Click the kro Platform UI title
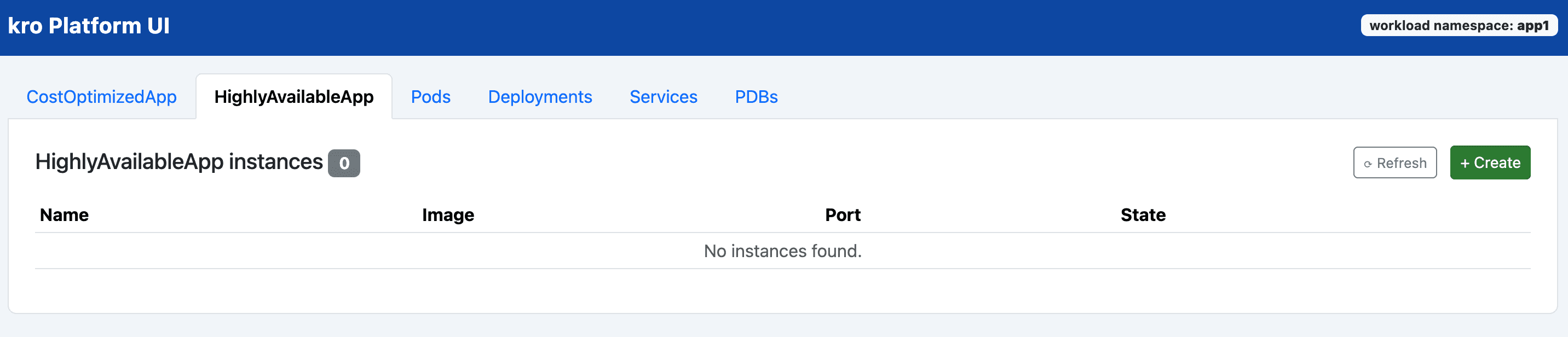This screenshot has width=1568, height=337. pyautogui.click(x=89, y=26)
